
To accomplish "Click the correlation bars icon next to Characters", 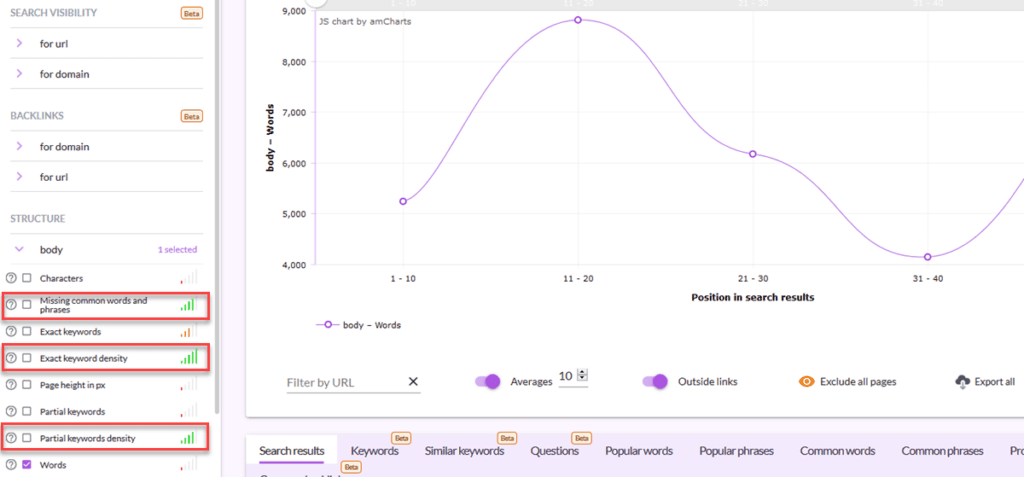I will tap(188, 277).
